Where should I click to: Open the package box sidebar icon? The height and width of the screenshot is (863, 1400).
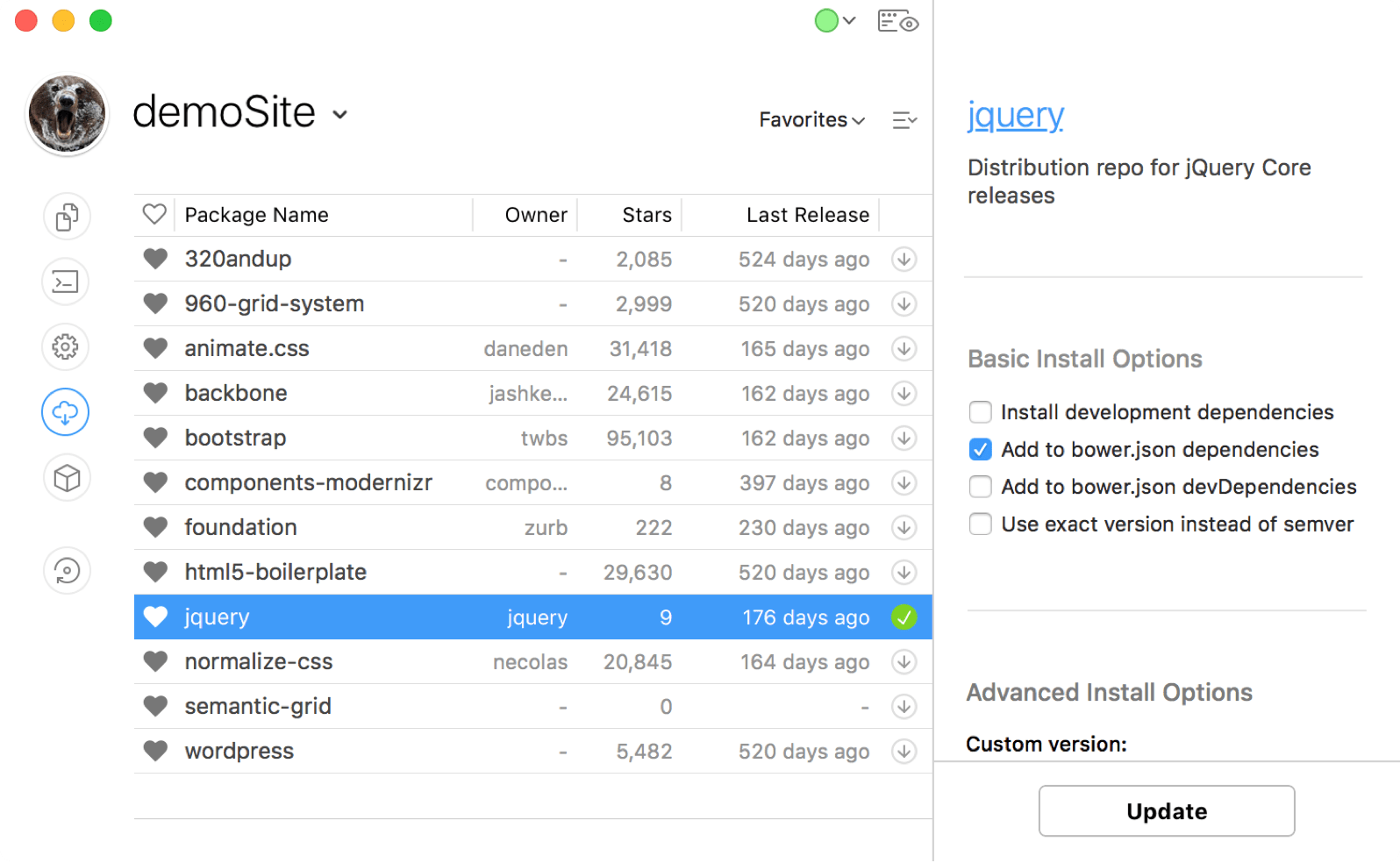(67, 478)
